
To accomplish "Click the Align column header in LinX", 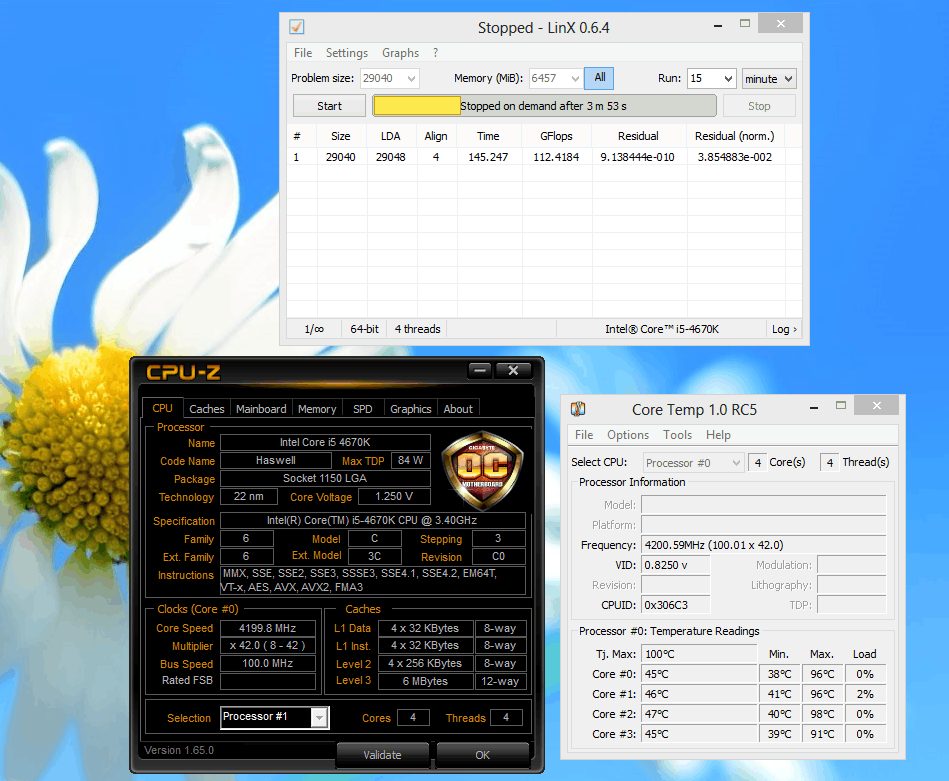I will pos(436,136).
